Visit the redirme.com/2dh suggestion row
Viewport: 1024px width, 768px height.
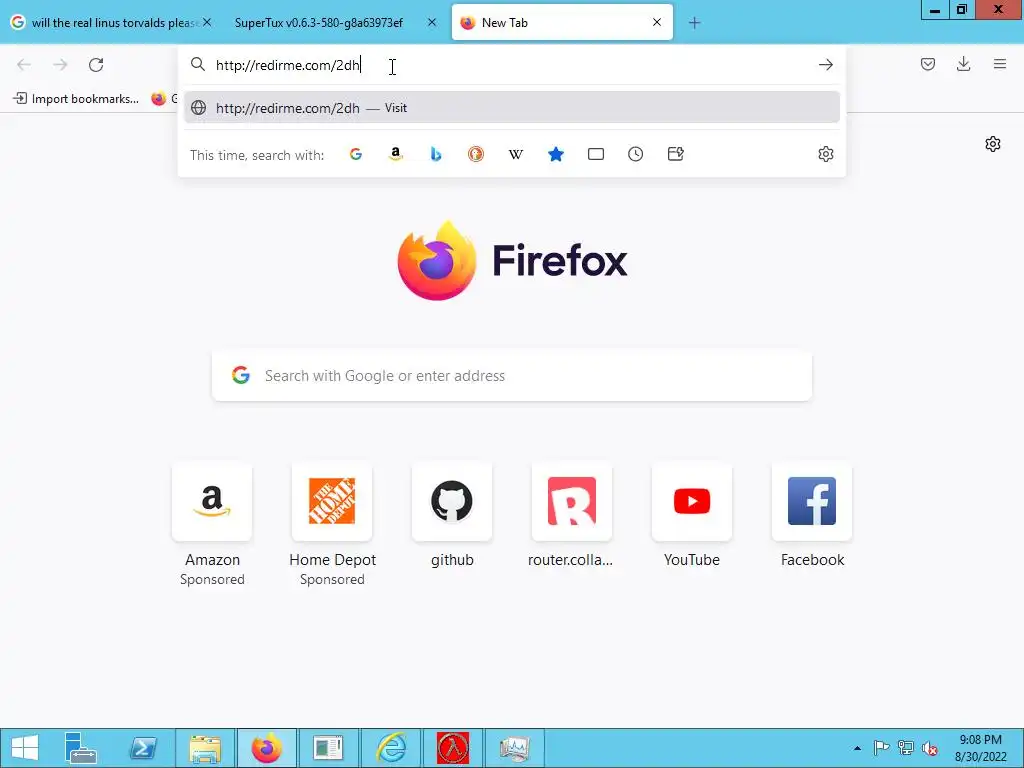(x=511, y=108)
